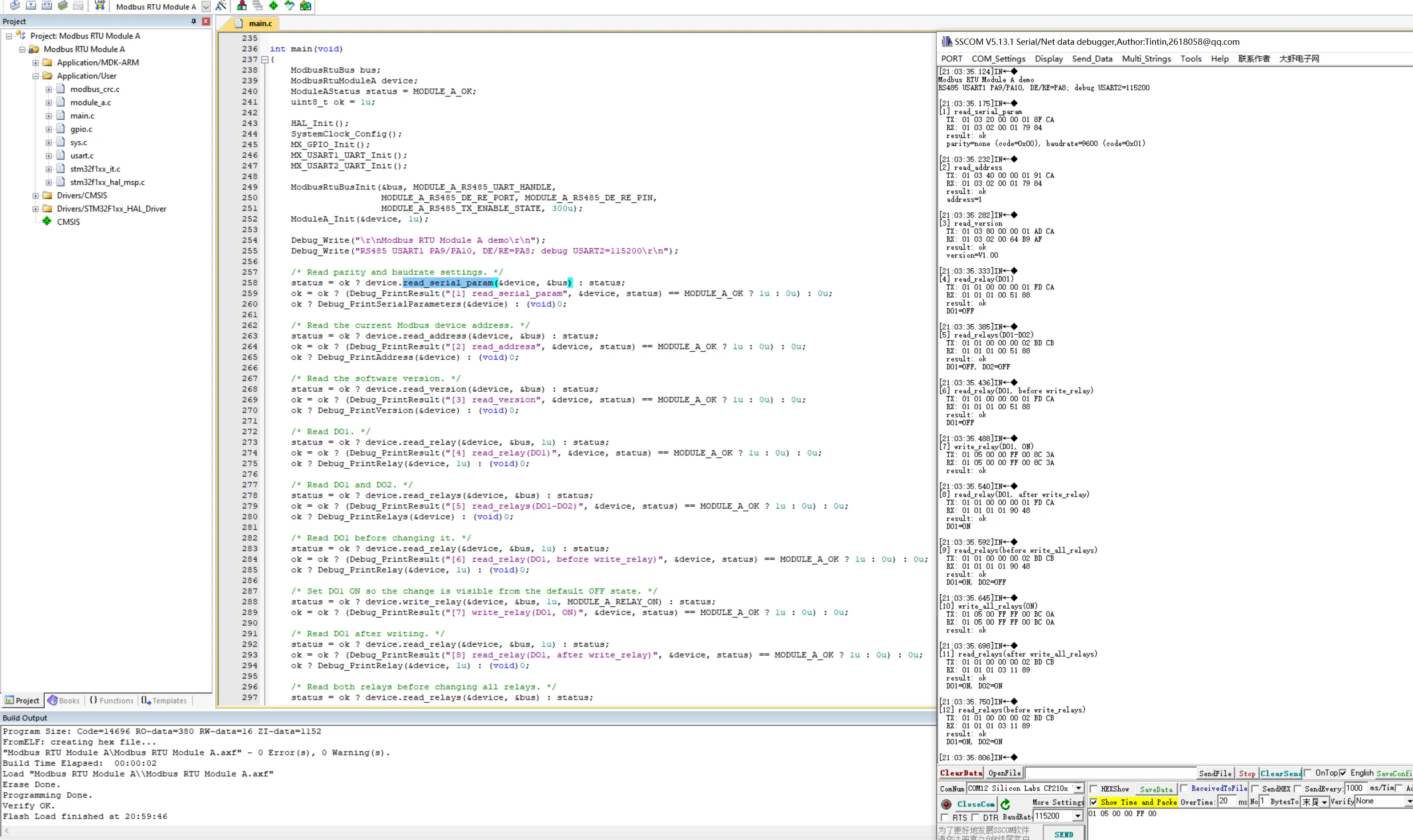Toggle the OnTop checkbox

(1308, 773)
